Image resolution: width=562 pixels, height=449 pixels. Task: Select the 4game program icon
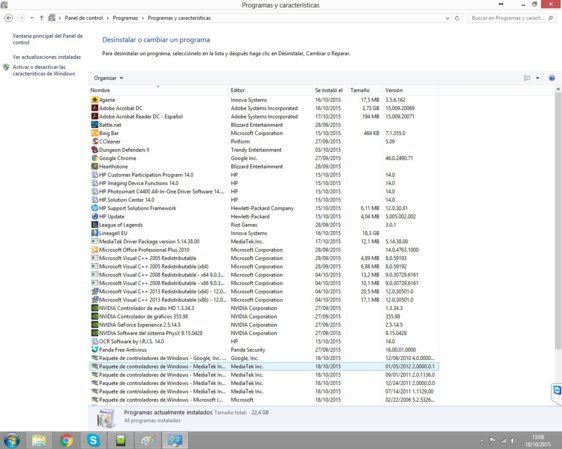95,100
